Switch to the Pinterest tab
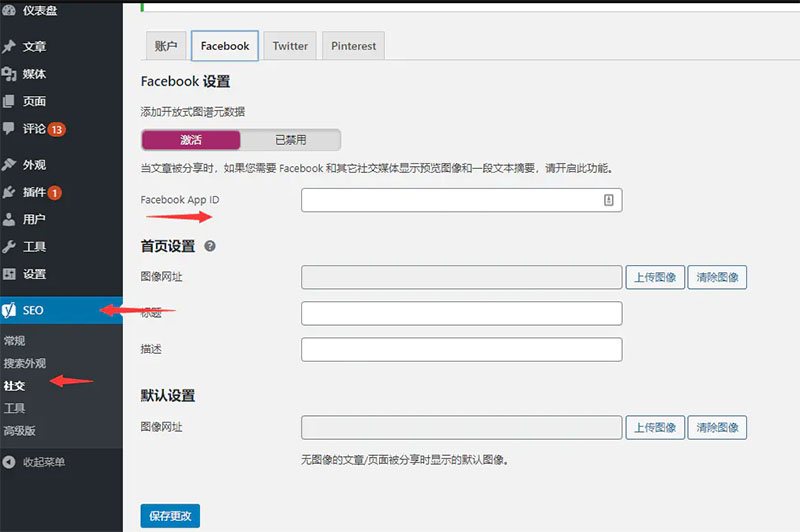Viewport: 800px width, 532px height. 353,46
